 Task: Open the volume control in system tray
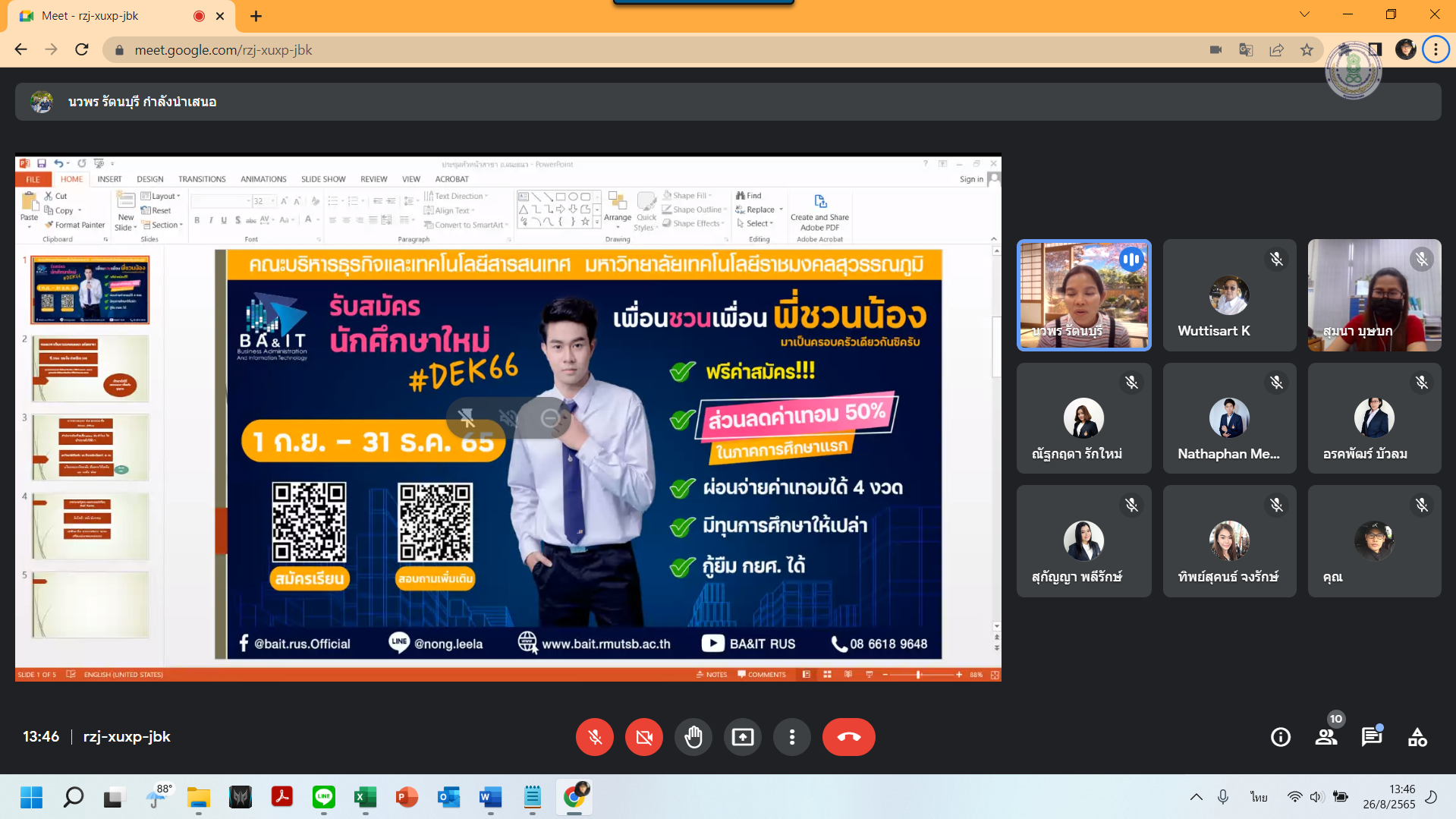(1316, 797)
